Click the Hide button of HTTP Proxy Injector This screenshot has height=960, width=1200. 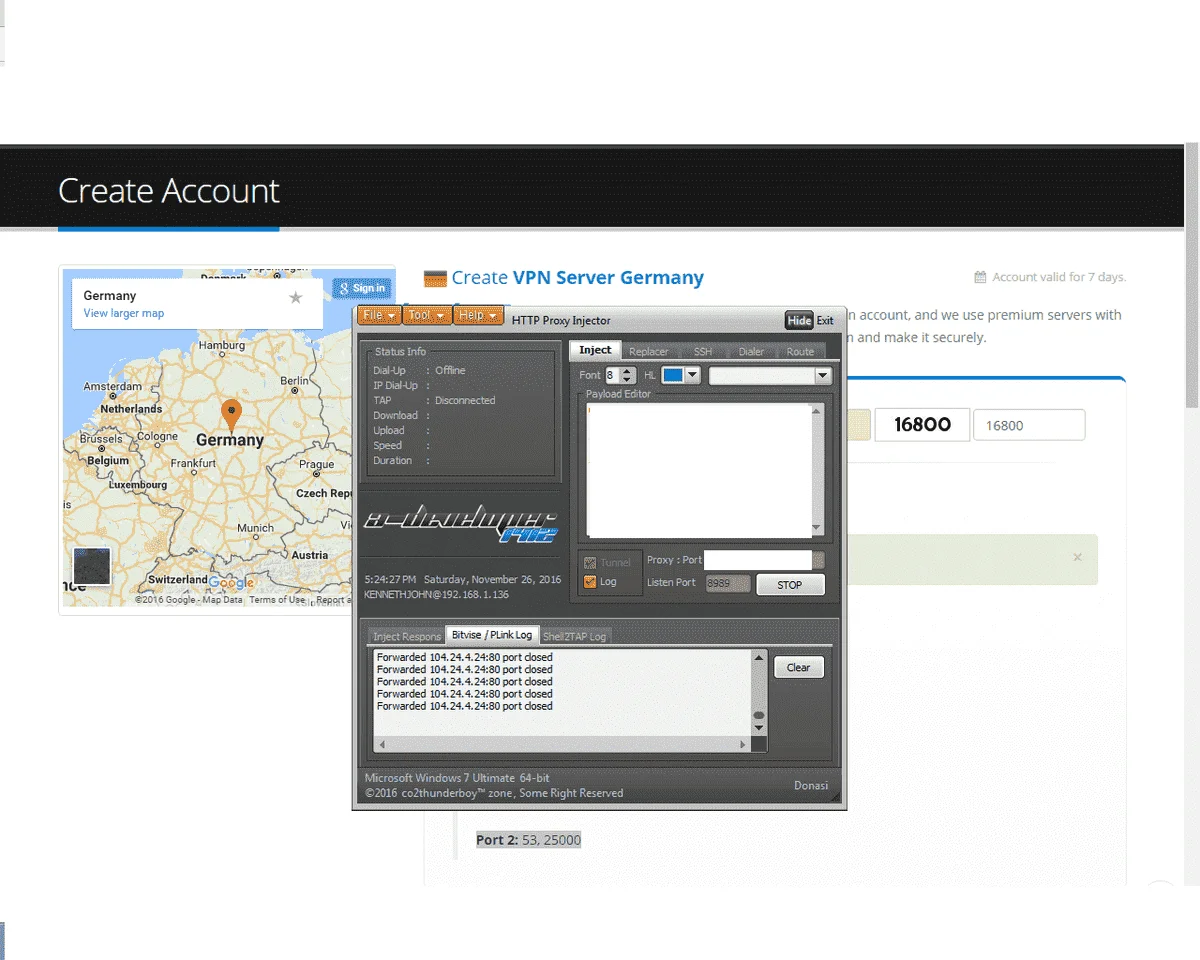[799, 321]
